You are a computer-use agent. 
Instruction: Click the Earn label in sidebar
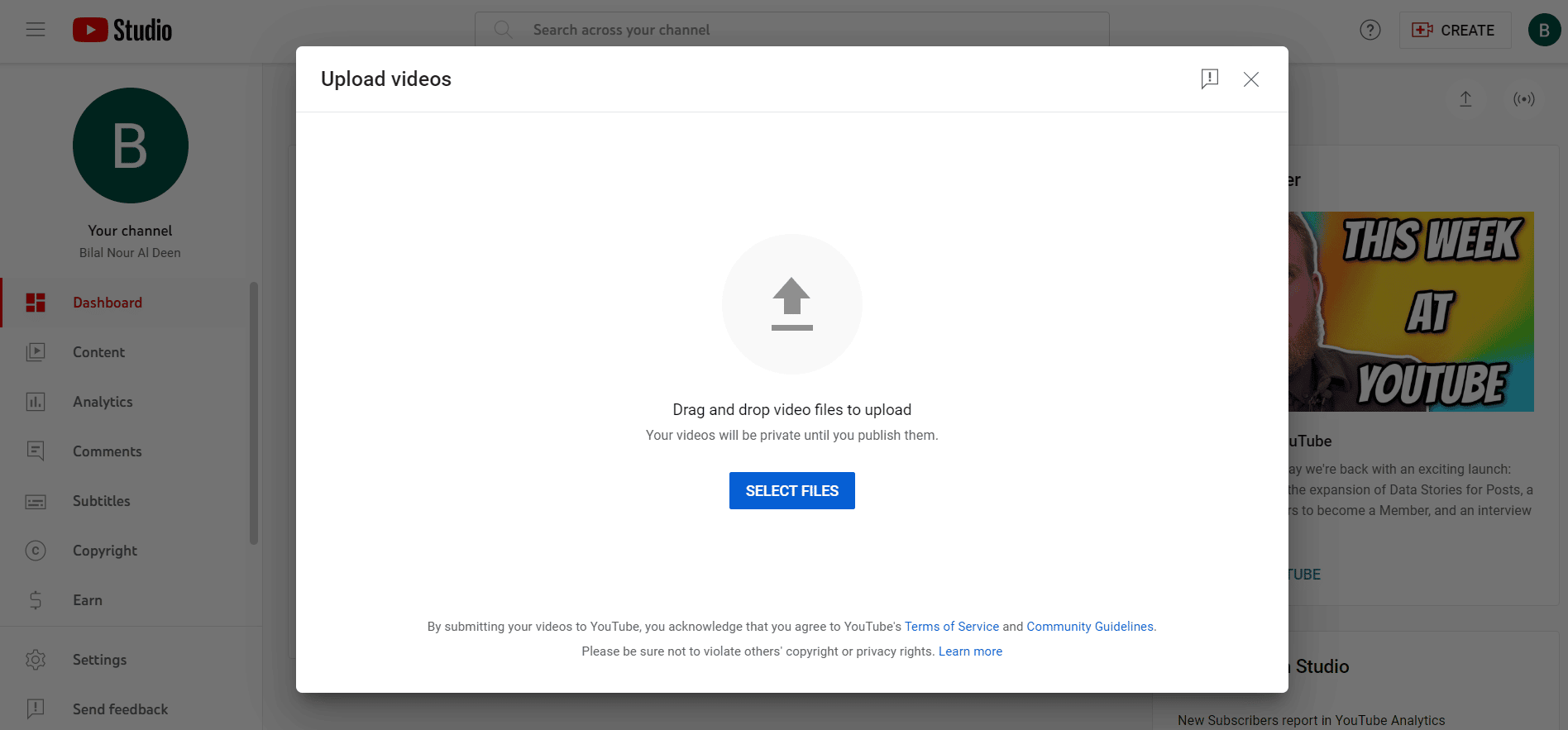click(88, 600)
